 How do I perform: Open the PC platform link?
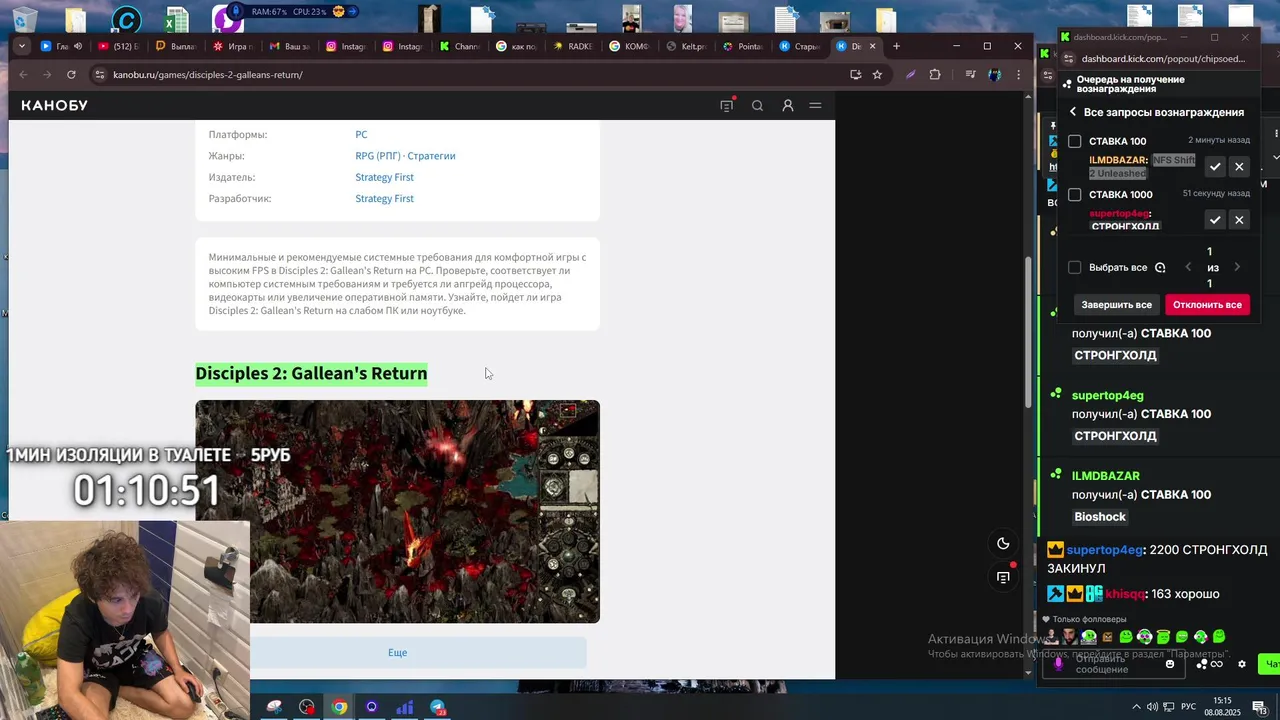point(361,134)
